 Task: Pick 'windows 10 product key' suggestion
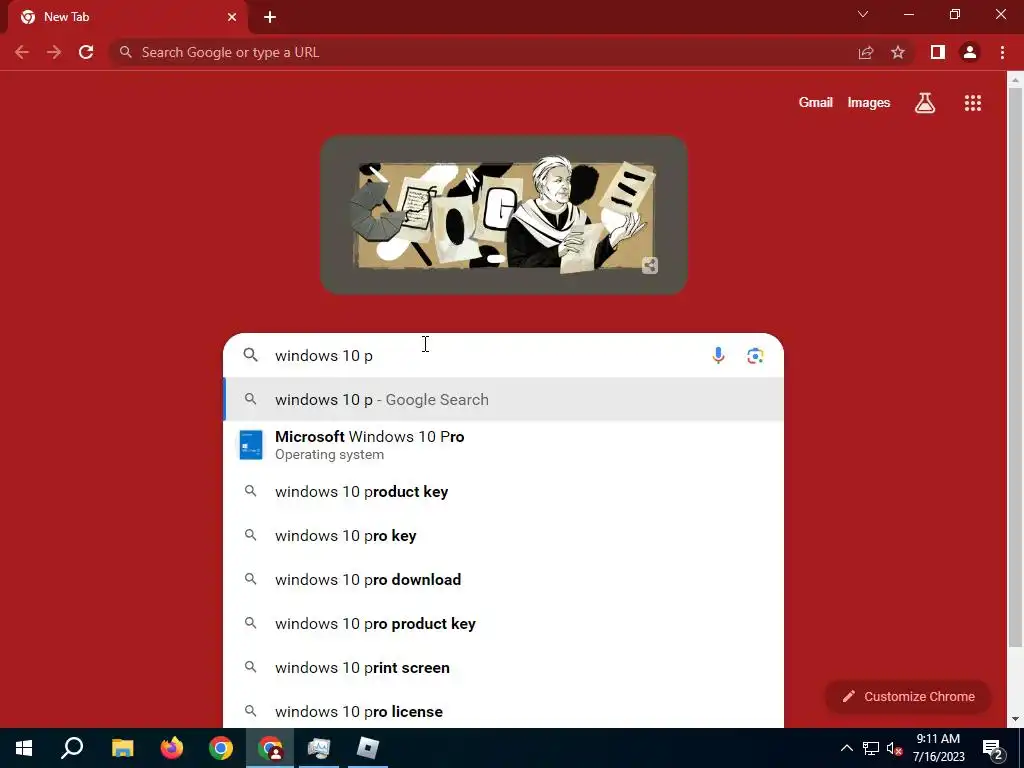[504, 492]
